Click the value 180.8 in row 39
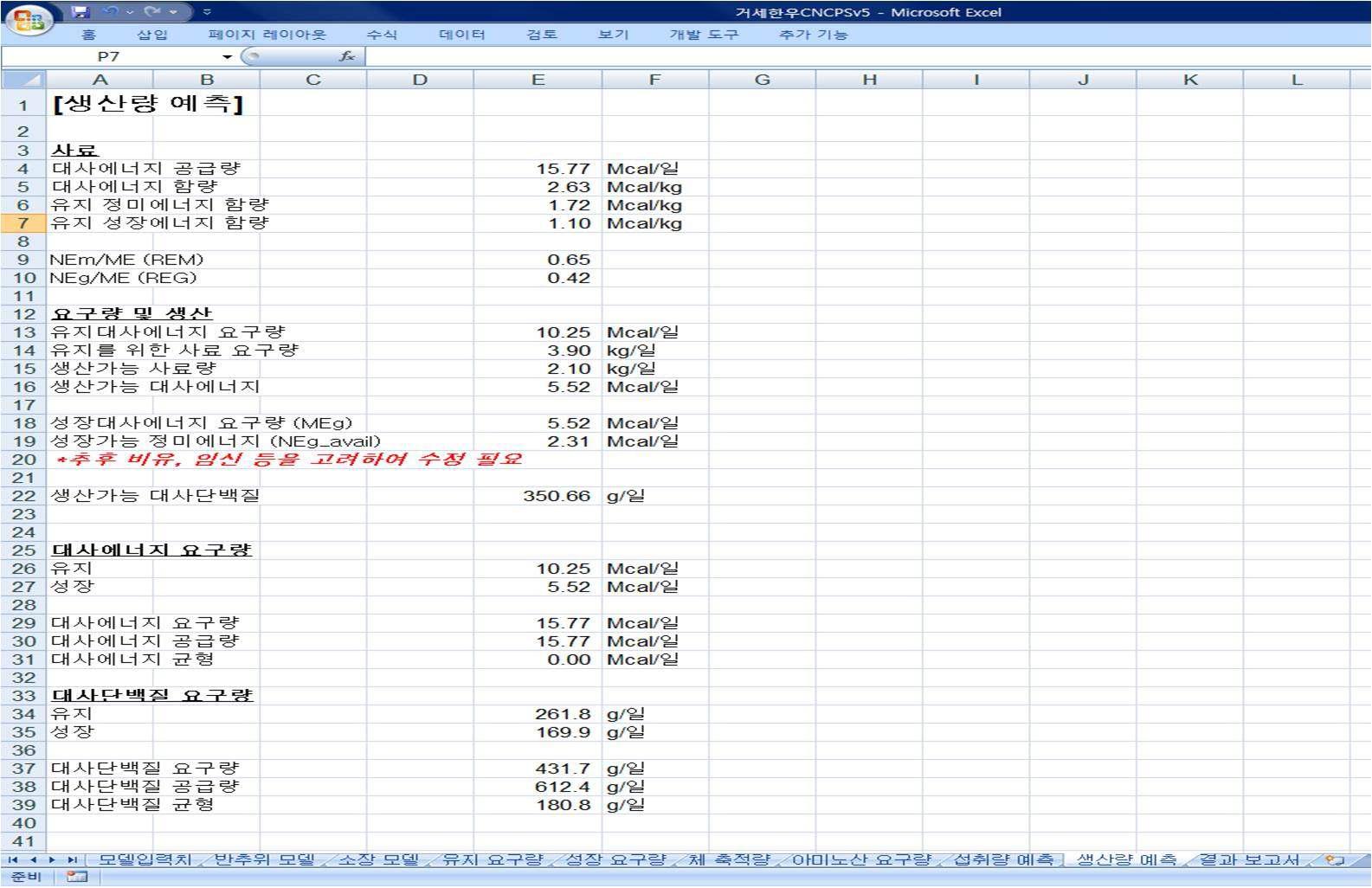 tap(563, 805)
